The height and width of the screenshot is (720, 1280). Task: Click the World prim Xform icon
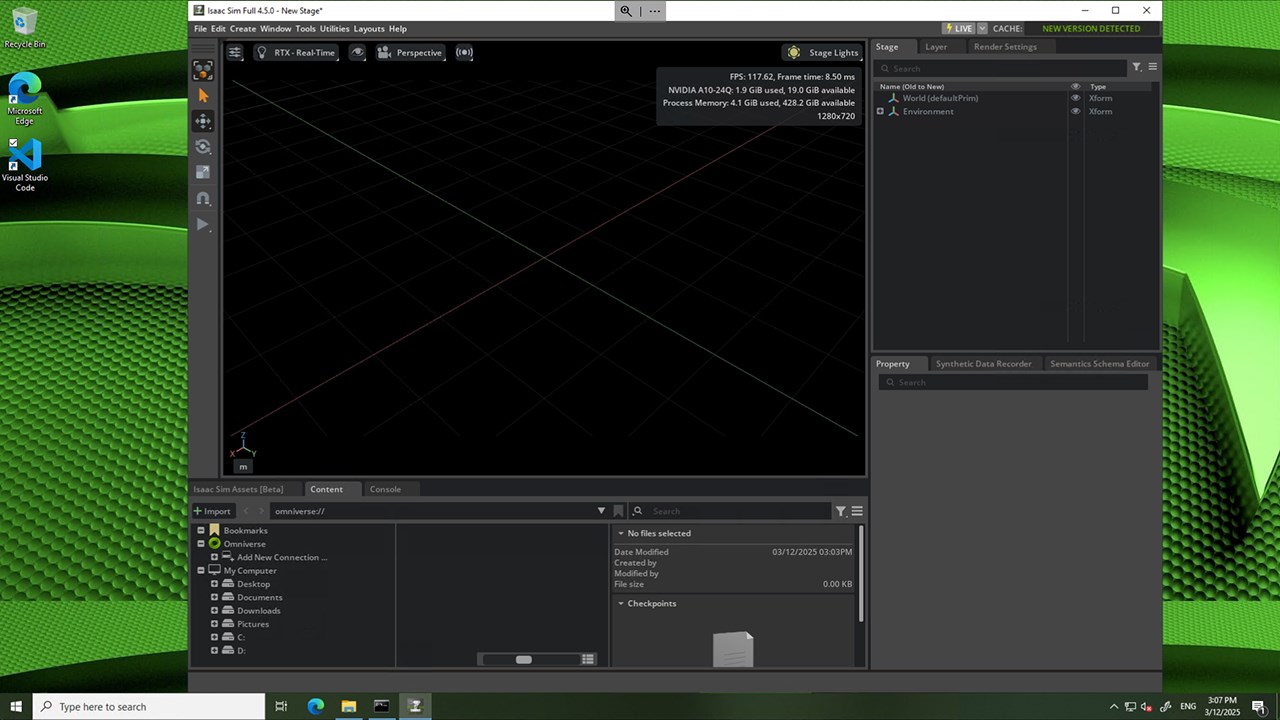point(893,98)
